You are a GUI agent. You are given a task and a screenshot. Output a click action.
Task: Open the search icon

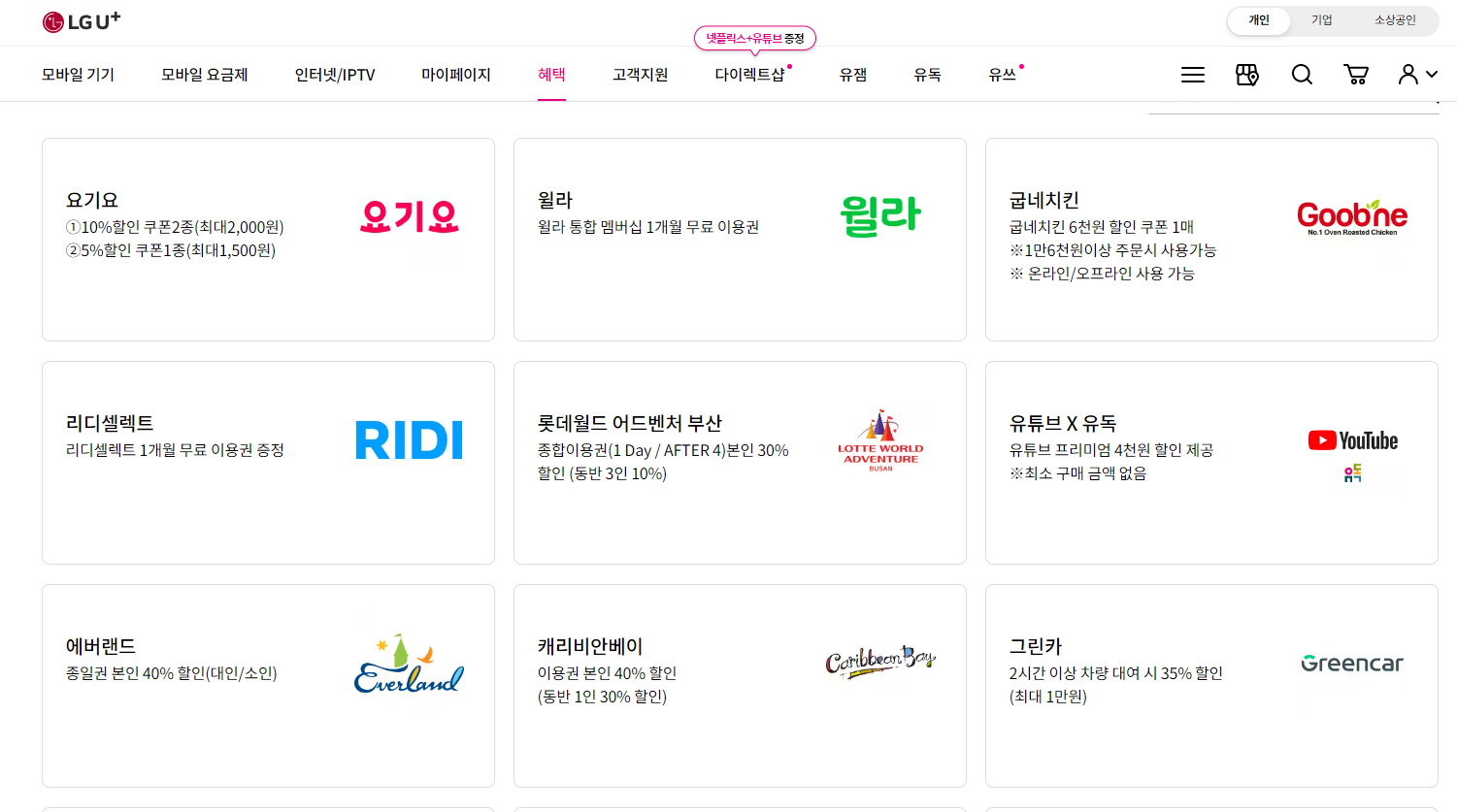click(1302, 74)
